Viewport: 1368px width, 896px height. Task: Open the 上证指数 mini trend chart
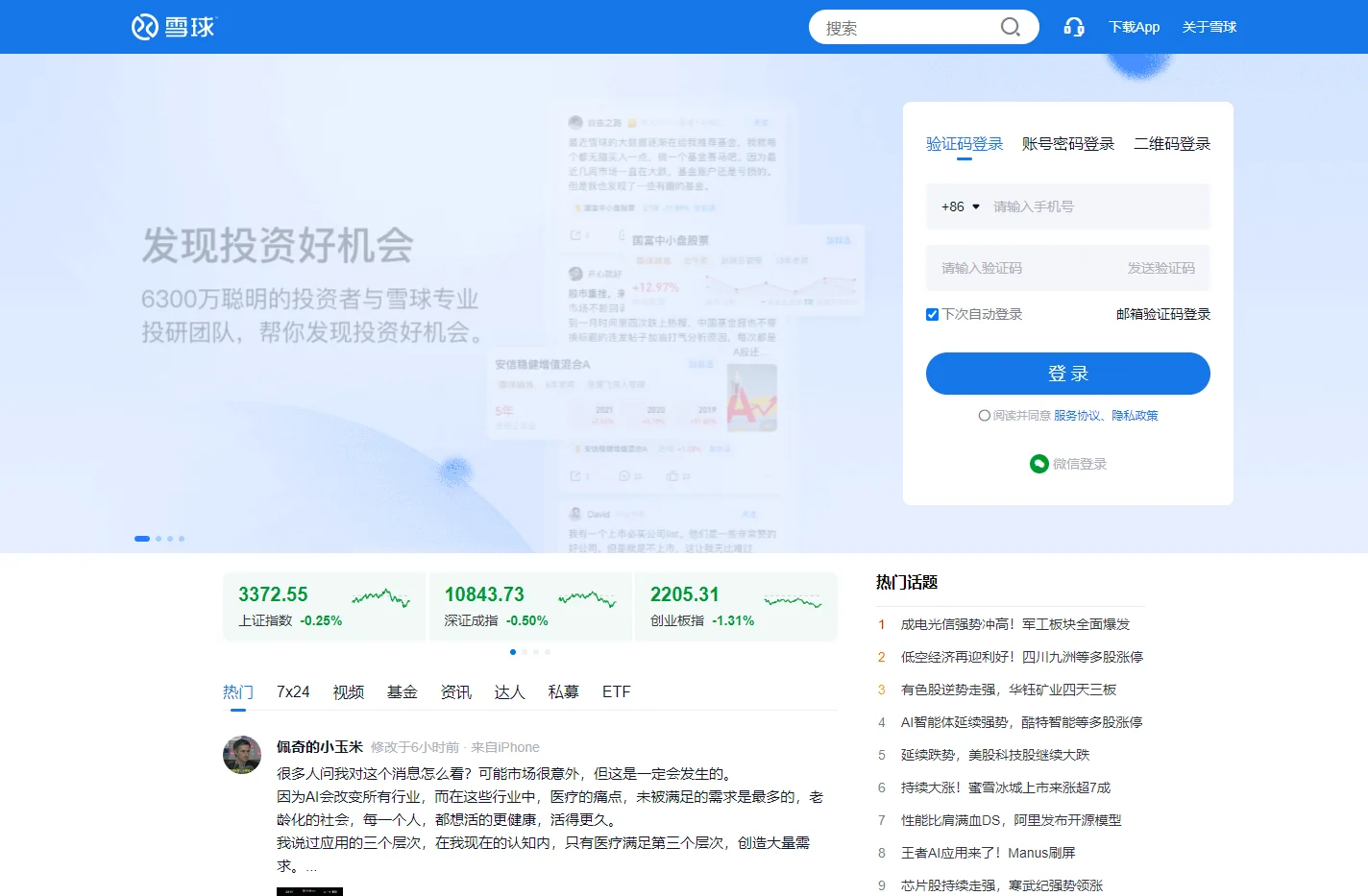(381, 598)
